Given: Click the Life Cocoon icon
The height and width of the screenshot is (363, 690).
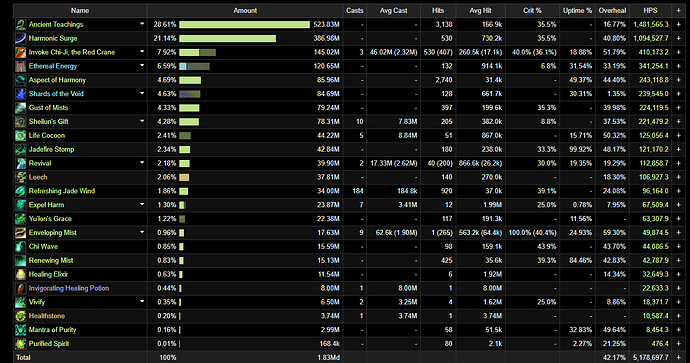Looking at the screenshot, I should point(21,136).
